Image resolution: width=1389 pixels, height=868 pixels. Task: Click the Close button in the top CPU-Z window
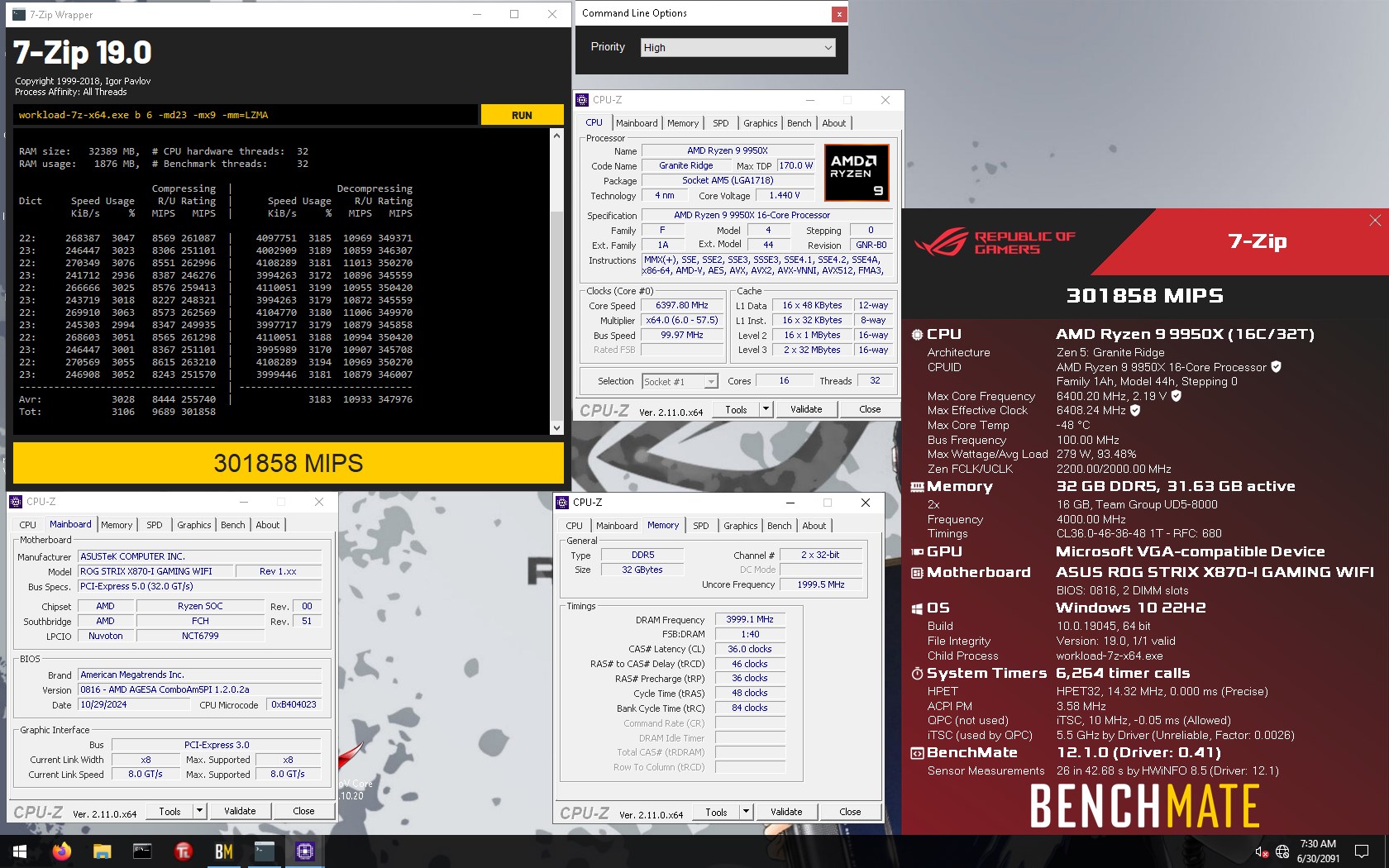[x=870, y=409]
